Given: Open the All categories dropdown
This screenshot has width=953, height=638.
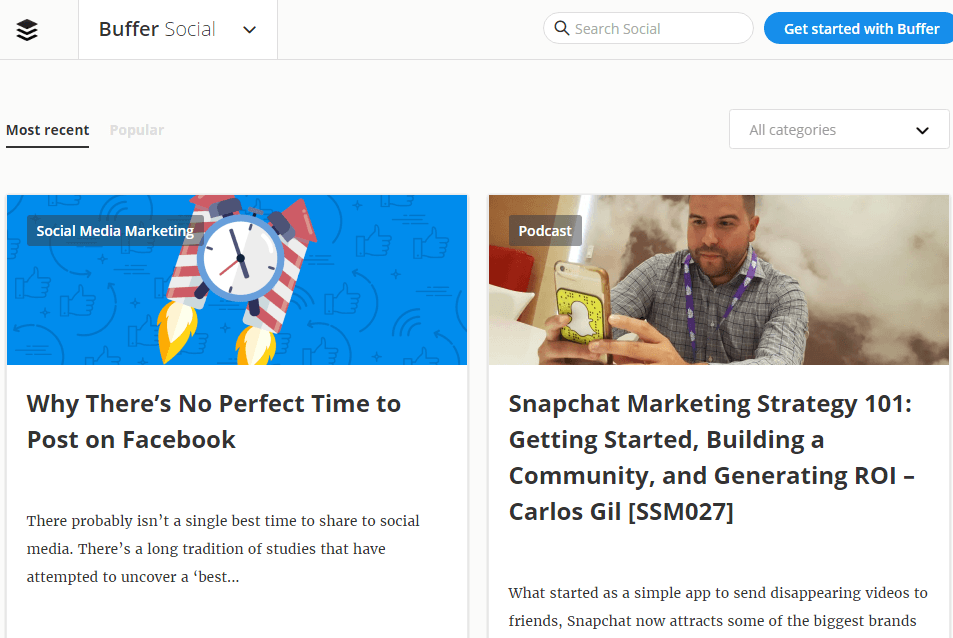Looking at the screenshot, I should click(838, 130).
